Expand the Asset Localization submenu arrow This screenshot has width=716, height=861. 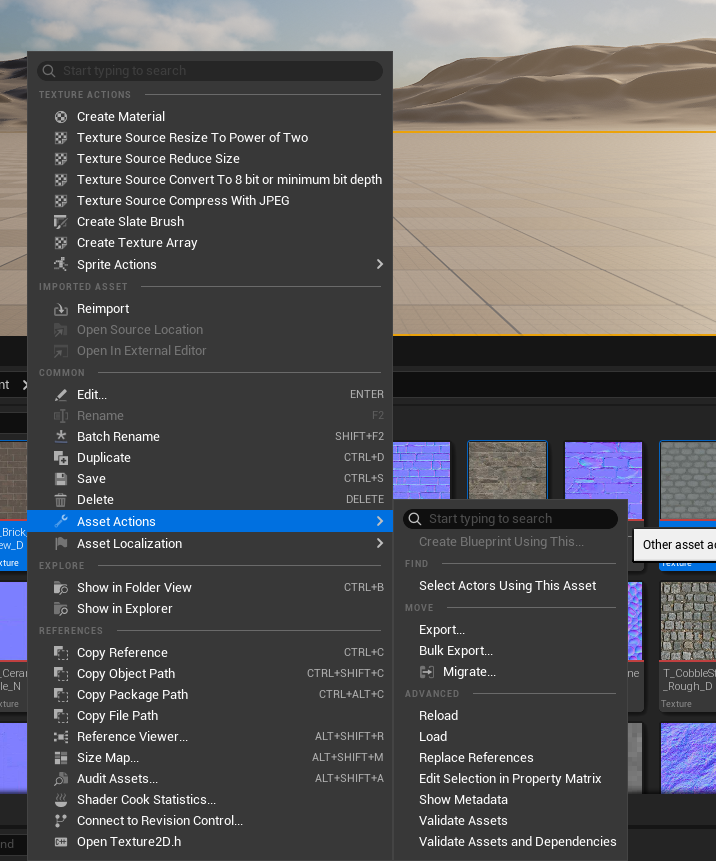[380, 544]
